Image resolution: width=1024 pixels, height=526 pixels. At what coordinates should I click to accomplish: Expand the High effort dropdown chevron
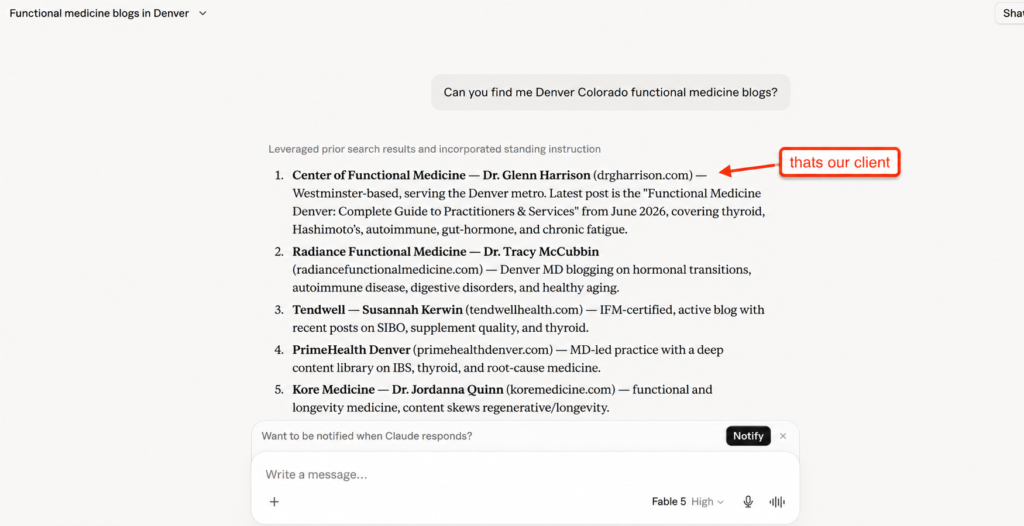tap(721, 502)
